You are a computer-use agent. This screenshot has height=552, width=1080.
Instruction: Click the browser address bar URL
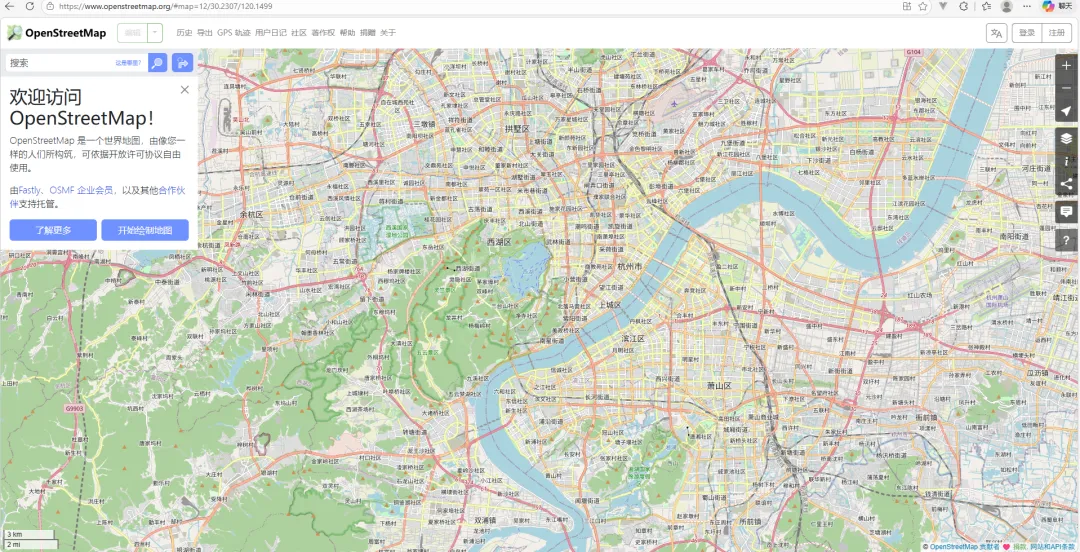click(165, 6)
